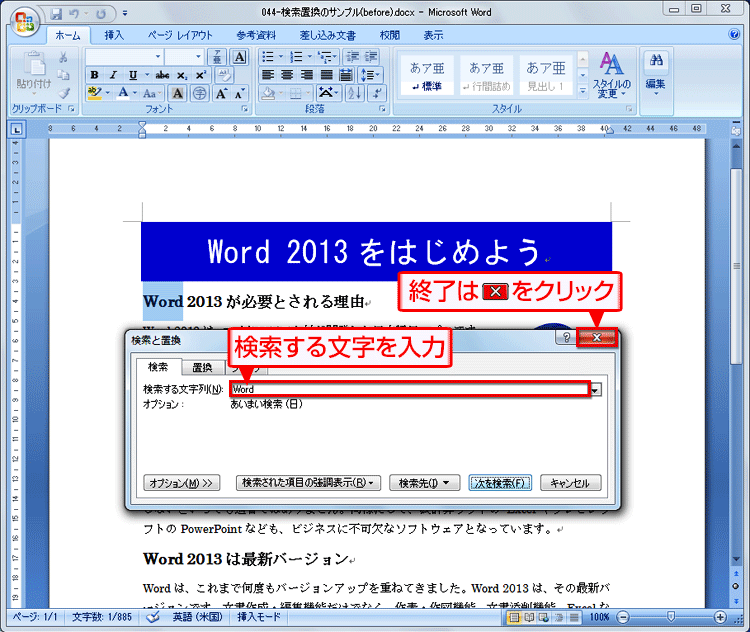Open the 検索先 dropdown button

point(425,483)
